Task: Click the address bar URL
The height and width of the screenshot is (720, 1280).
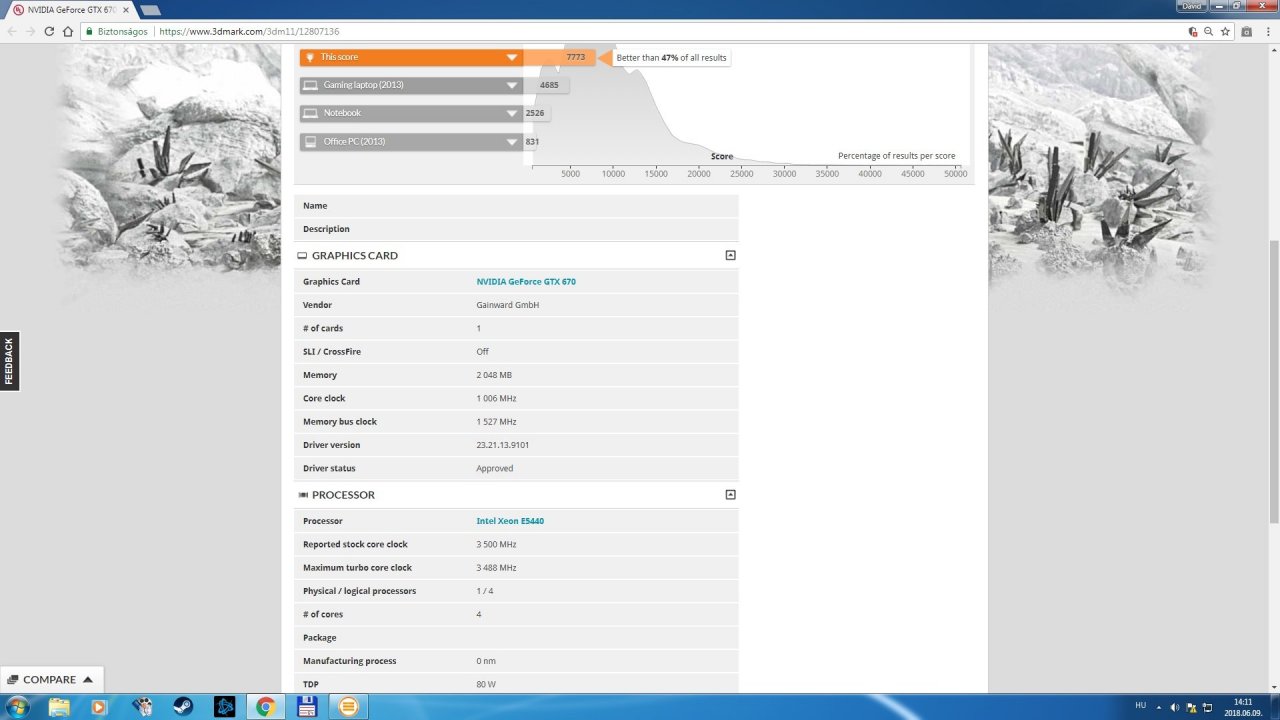Action: pos(249,31)
